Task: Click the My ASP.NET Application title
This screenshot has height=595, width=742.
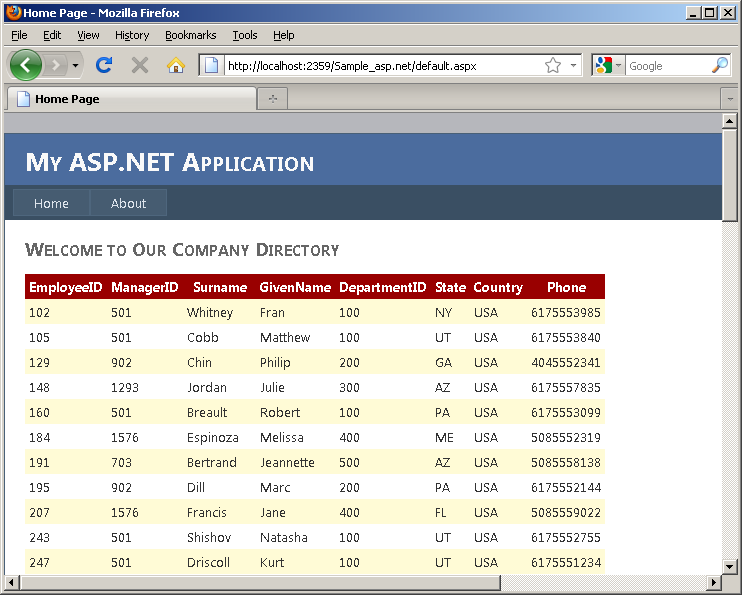Action: tap(169, 162)
